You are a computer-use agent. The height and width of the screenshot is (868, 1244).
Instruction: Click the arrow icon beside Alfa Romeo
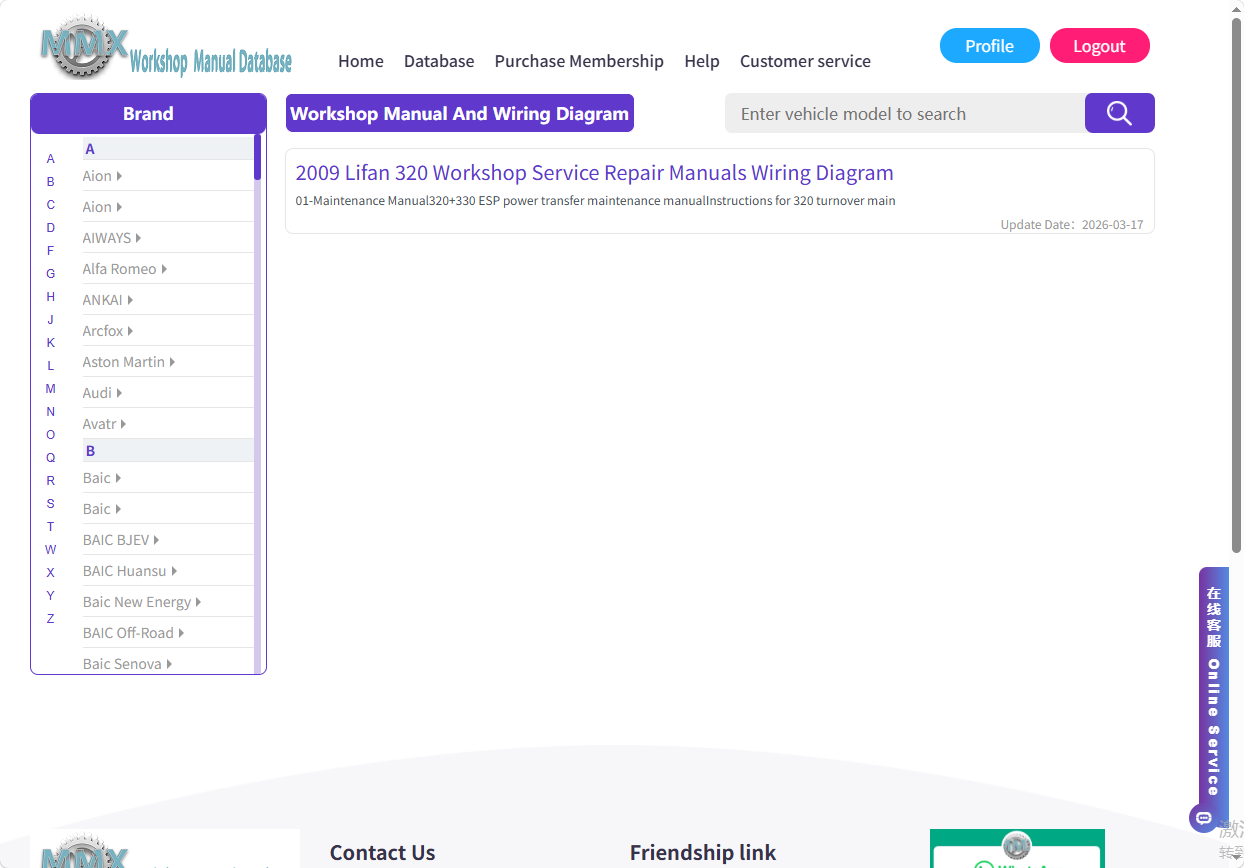[x=164, y=269]
